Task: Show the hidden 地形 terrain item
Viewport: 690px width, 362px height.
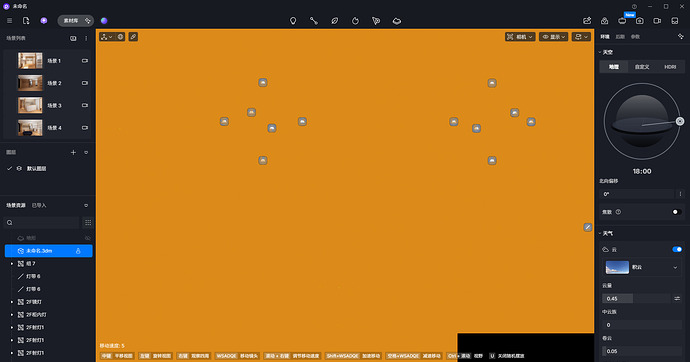Action: coord(88,238)
